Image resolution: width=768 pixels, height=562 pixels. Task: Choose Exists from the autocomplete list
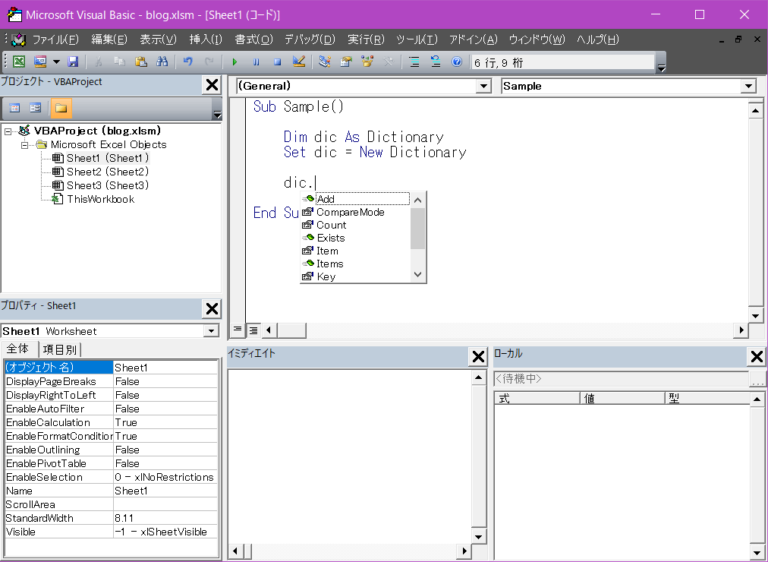[356, 238]
